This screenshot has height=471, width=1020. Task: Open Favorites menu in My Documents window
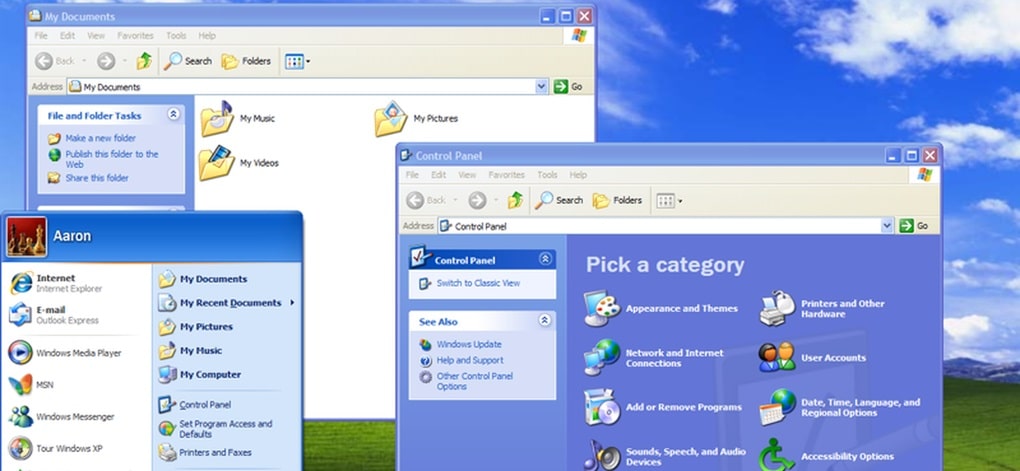tap(135, 36)
